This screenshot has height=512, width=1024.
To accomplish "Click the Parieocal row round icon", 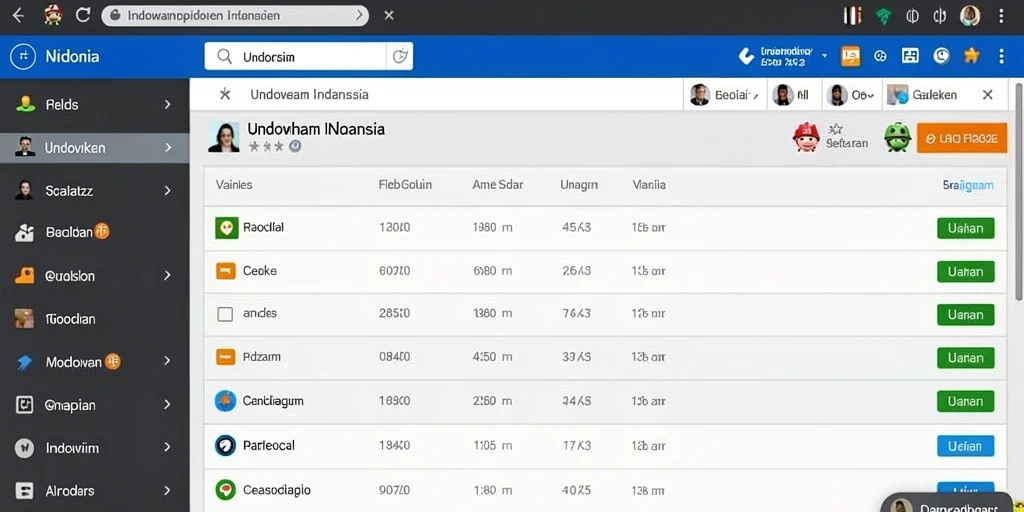I will (x=225, y=445).
